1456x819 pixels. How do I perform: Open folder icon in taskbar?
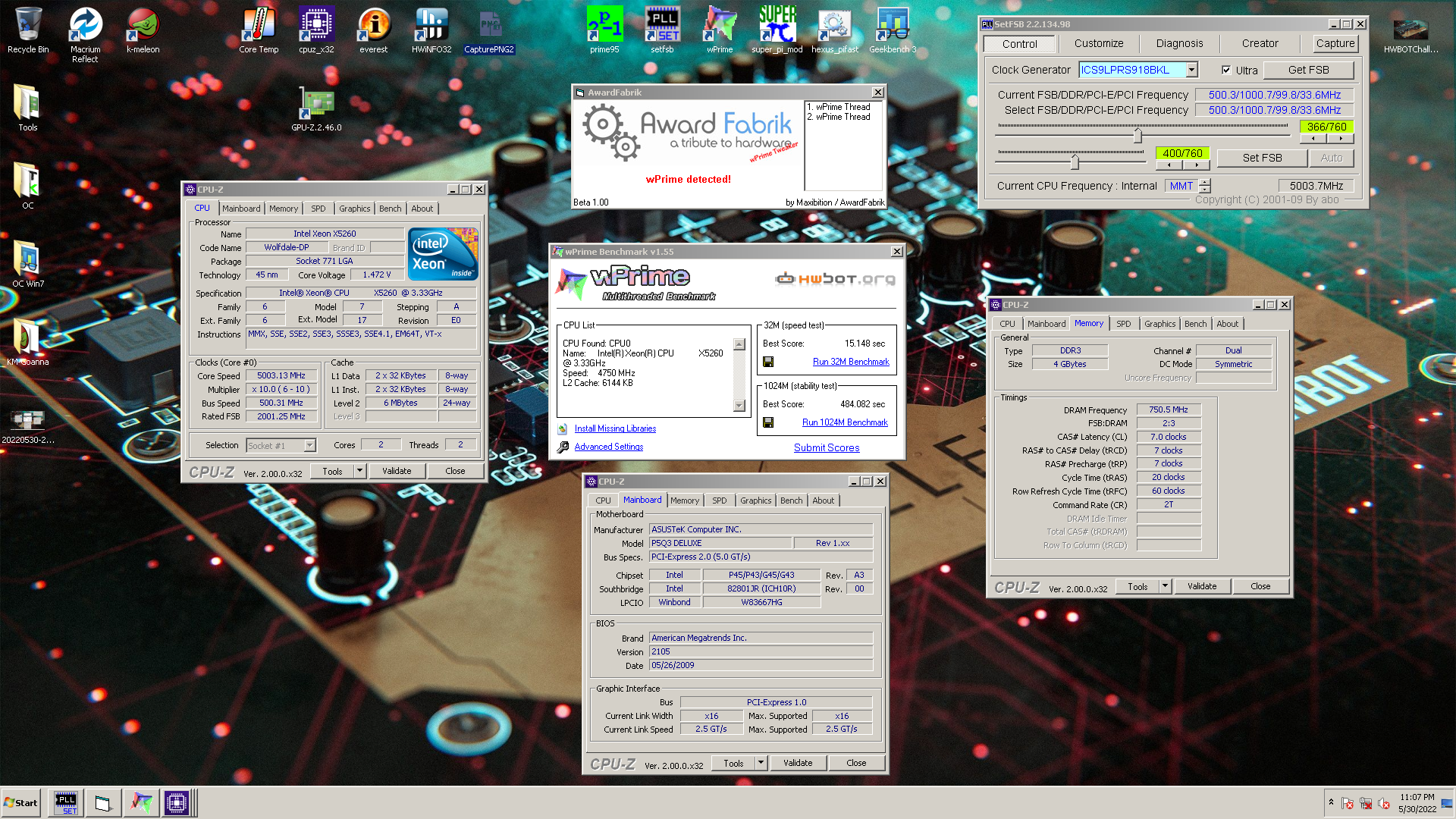tap(103, 803)
